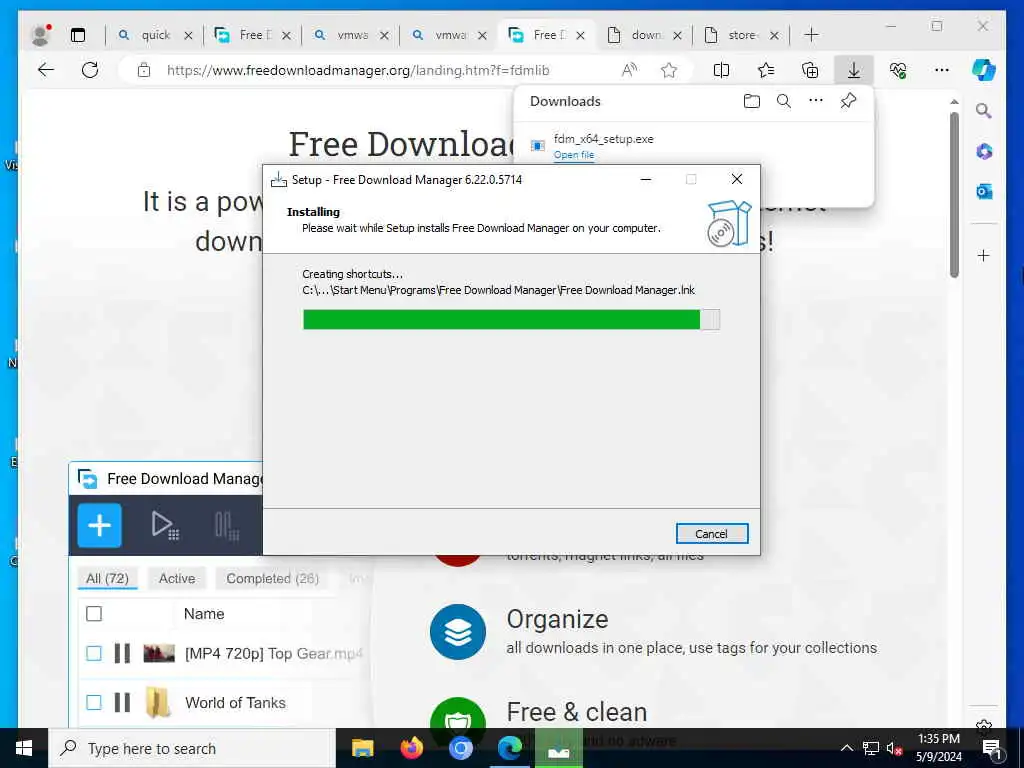The height and width of the screenshot is (768, 1024).
Task: Click the page vertical scrollbar
Action: click(954, 195)
